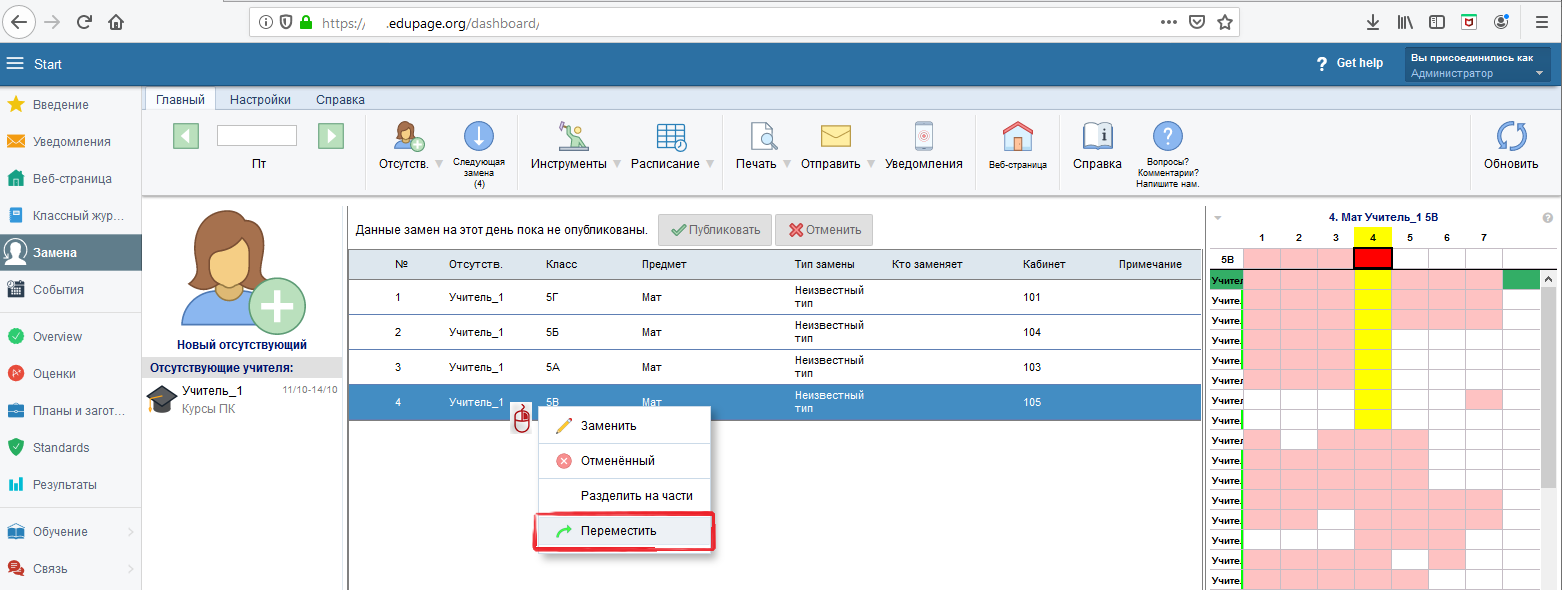1562x590 pixels.
Task: Open Standards in the left sidebar
Action: click(x=70, y=448)
